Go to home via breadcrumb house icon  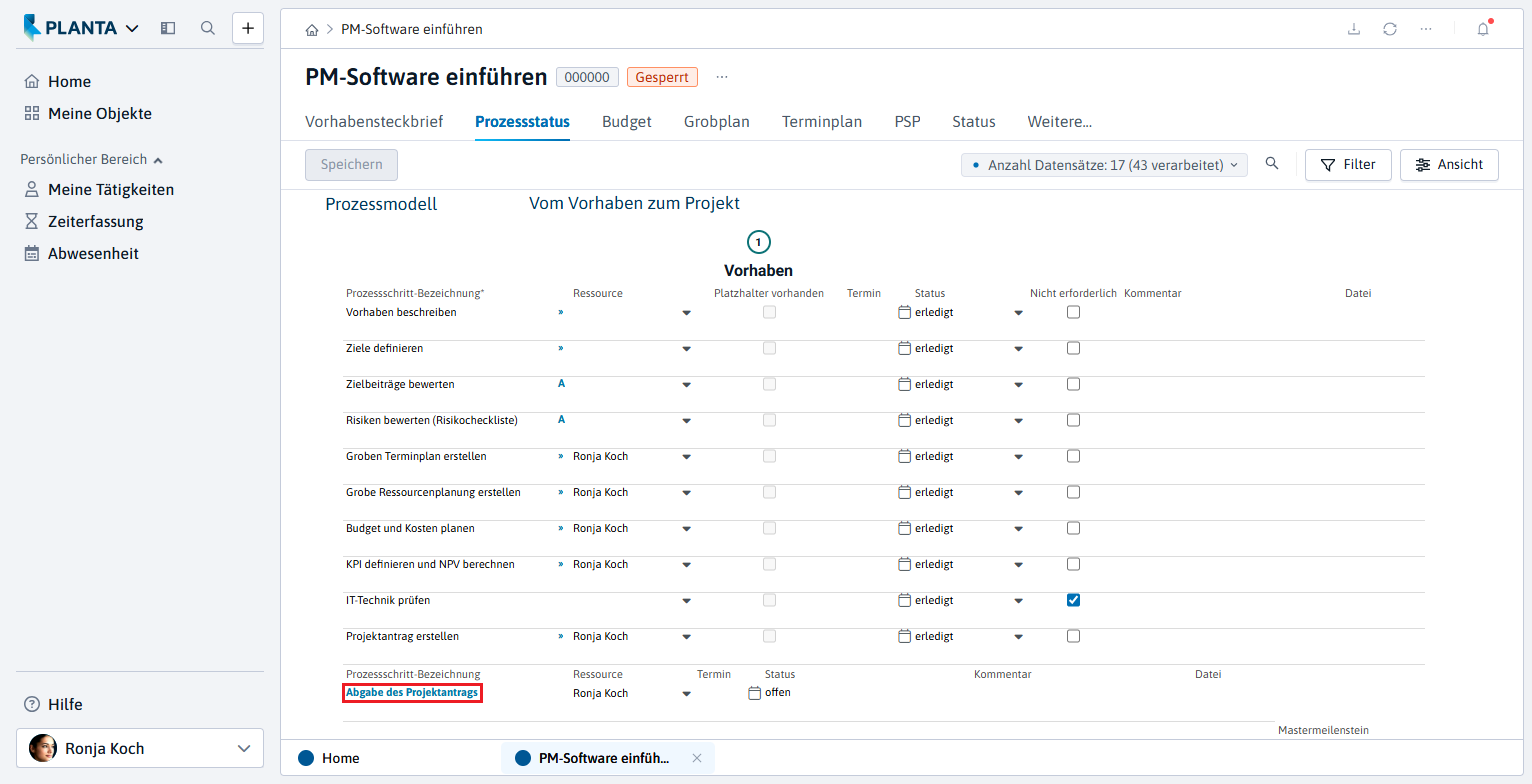pyautogui.click(x=312, y=30)
